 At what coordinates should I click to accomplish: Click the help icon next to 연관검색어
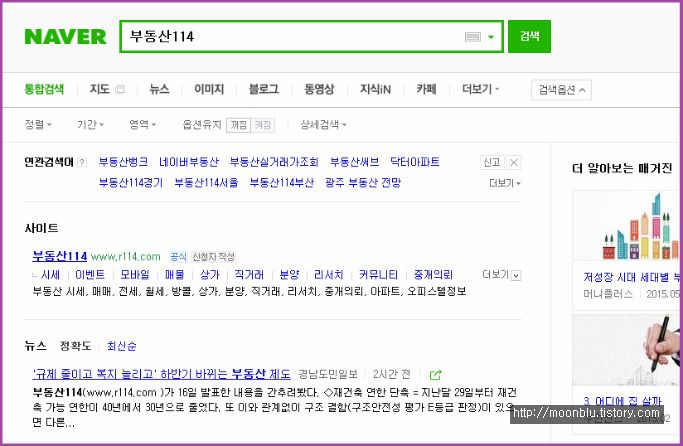(x=82, y=163)
